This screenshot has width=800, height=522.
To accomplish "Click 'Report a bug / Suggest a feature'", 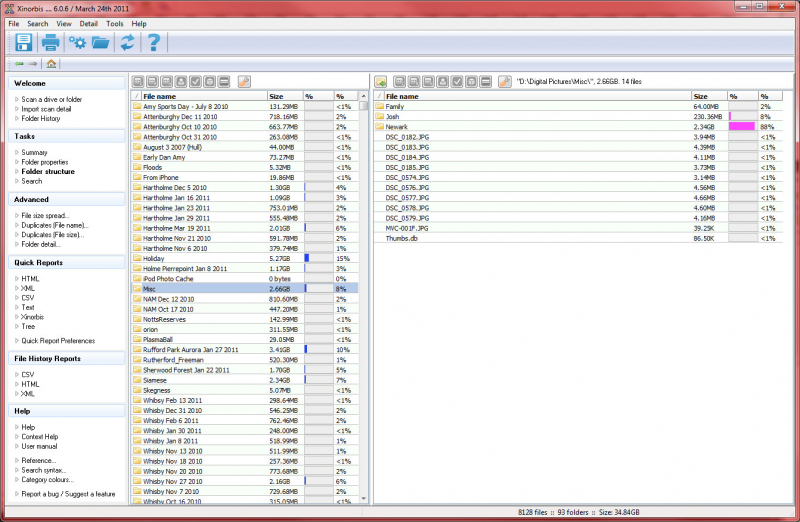I will (x=68, y=494).
